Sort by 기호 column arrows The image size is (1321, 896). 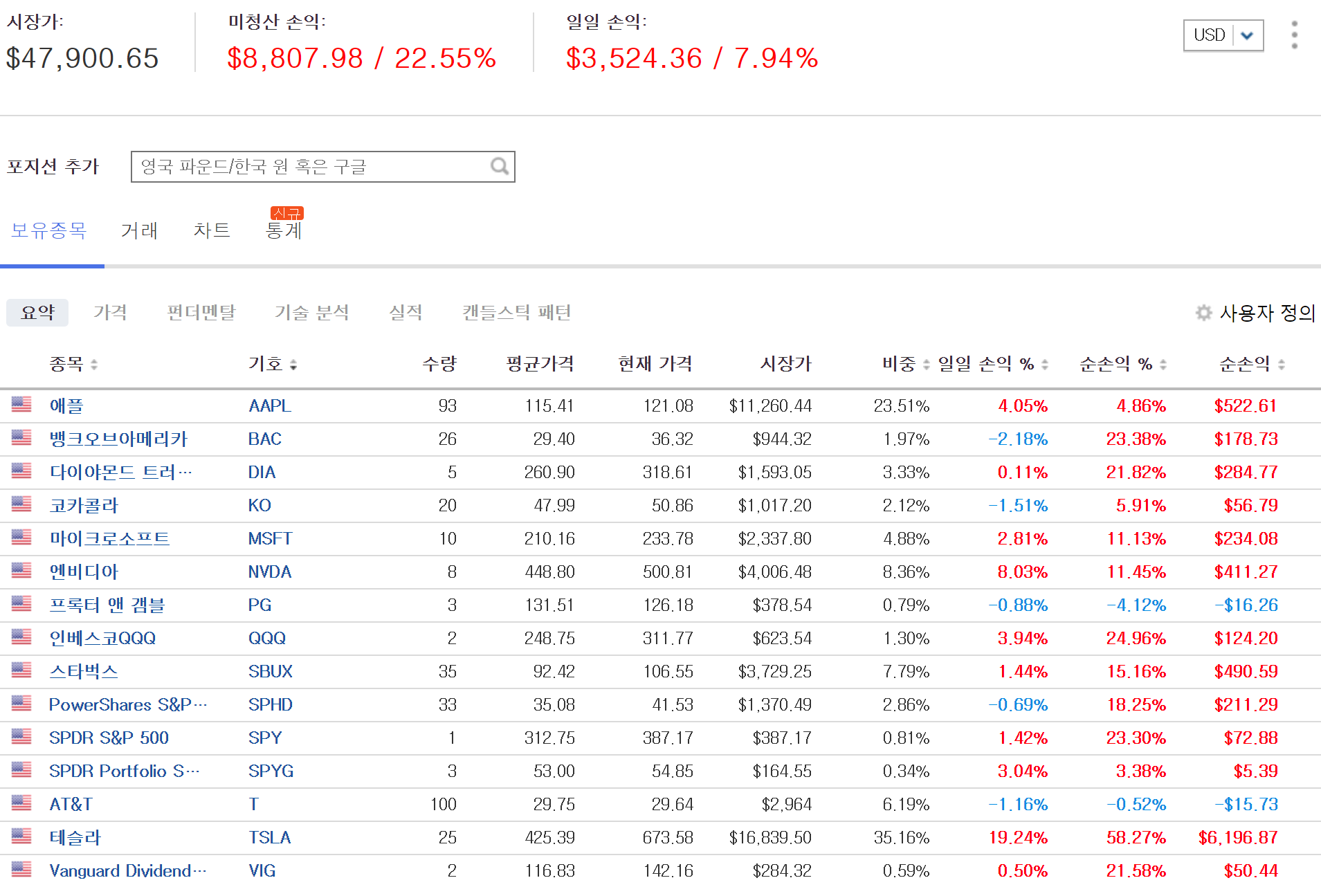pos(293,365)
